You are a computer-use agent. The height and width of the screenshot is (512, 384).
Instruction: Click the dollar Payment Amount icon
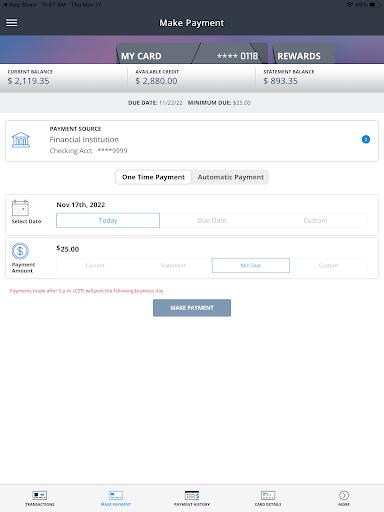20,251
